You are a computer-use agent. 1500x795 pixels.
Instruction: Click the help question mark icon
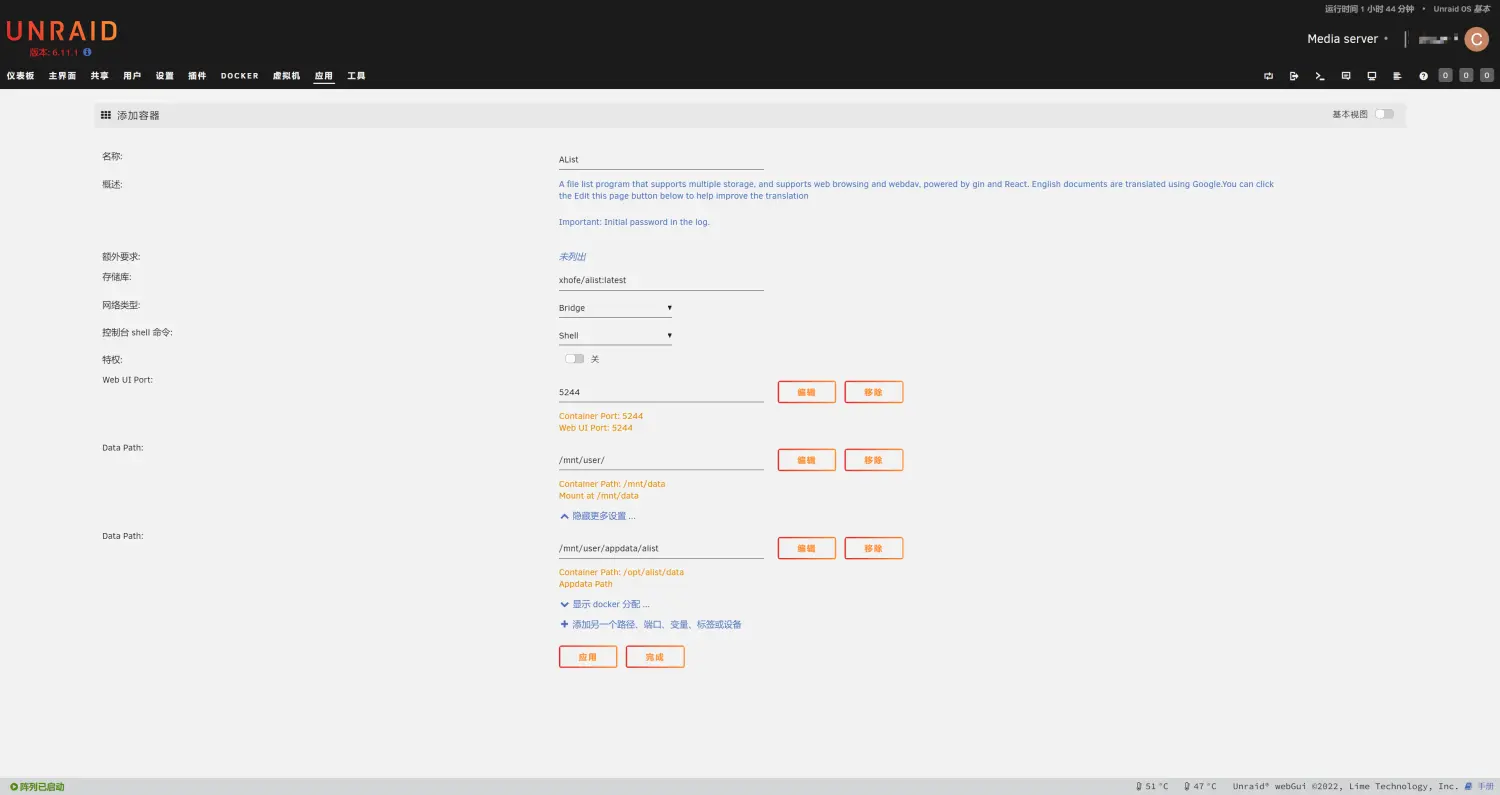click(1423, 76)
